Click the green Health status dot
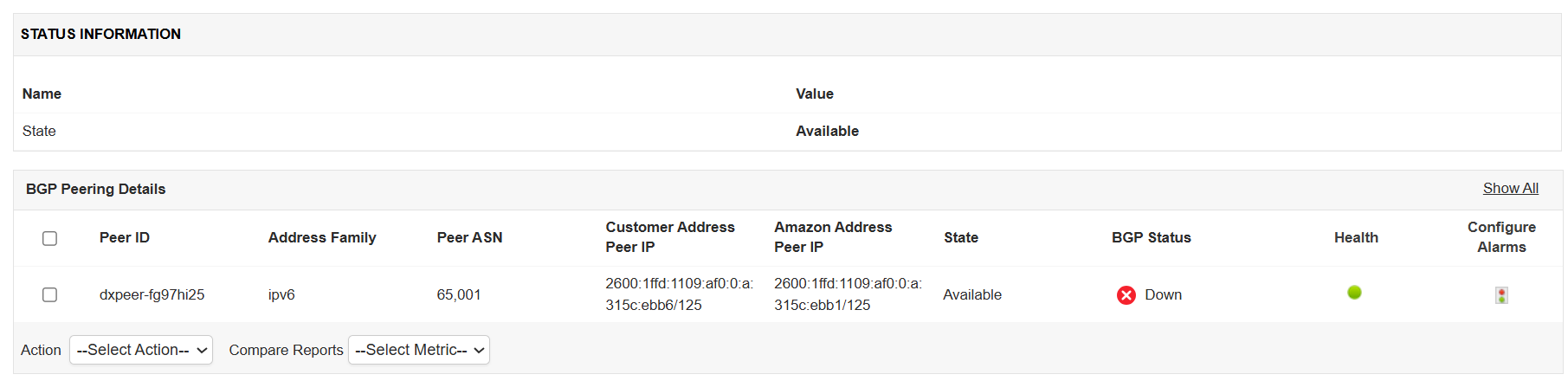Screen dimensions: 1568x381 coord(1354,293)
